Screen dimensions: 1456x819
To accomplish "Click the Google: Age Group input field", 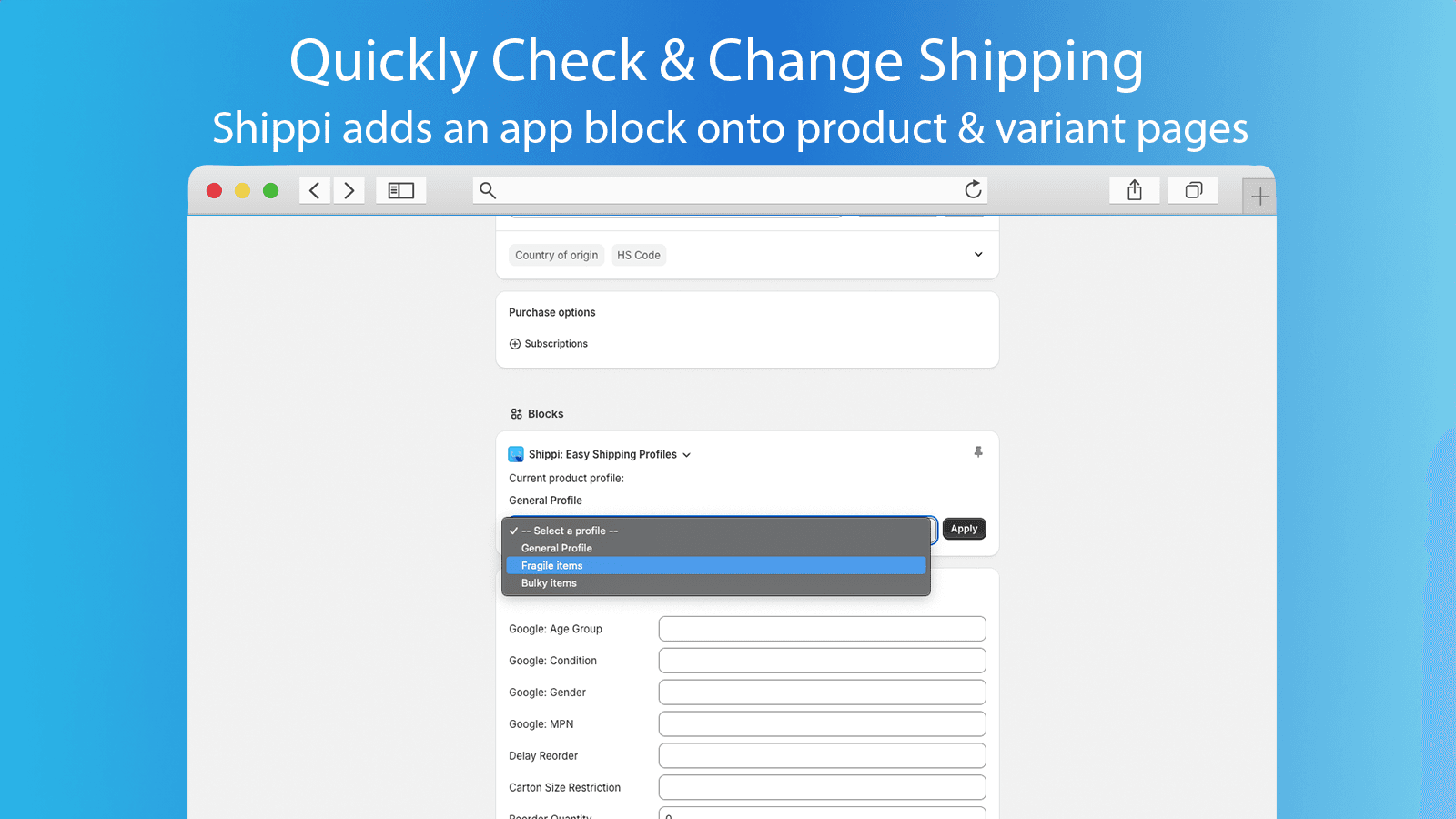I will point(822,628).
